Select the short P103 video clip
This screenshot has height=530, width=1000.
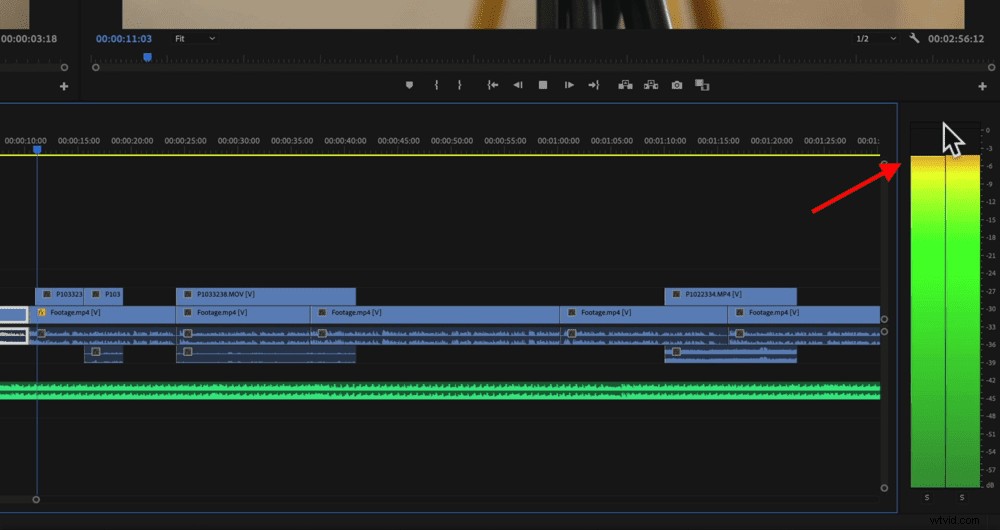[x=103, y=296]
